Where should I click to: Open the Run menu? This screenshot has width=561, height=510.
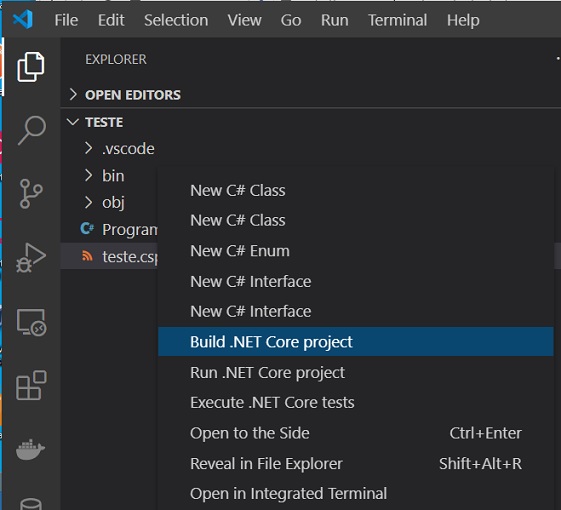pos(335,20)
